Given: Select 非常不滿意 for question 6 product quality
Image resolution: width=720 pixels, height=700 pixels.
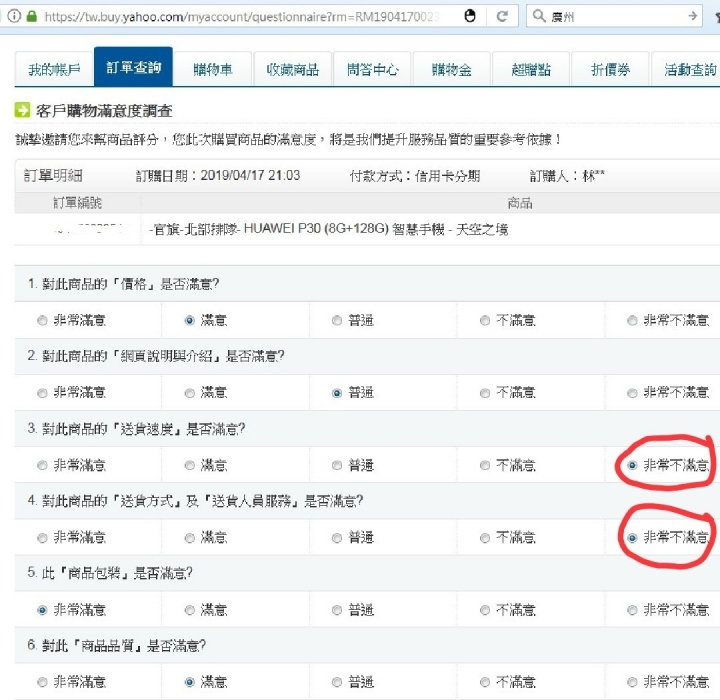Looking at the screenshot, I should tap(632, 682).
